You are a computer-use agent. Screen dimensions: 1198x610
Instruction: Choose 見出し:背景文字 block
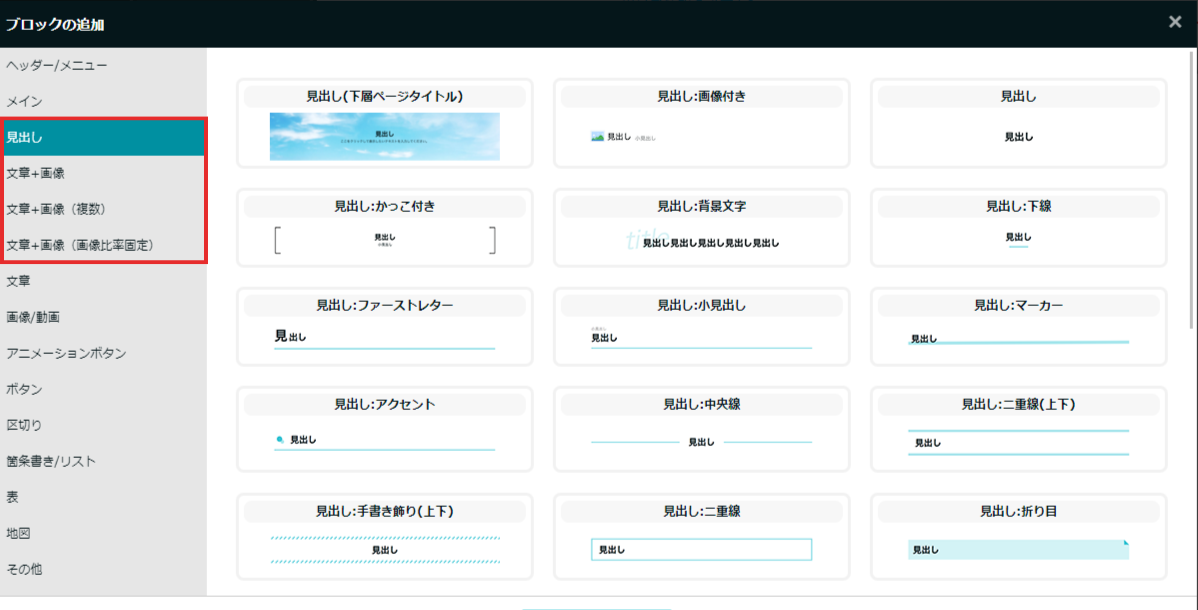click(701, 228)
